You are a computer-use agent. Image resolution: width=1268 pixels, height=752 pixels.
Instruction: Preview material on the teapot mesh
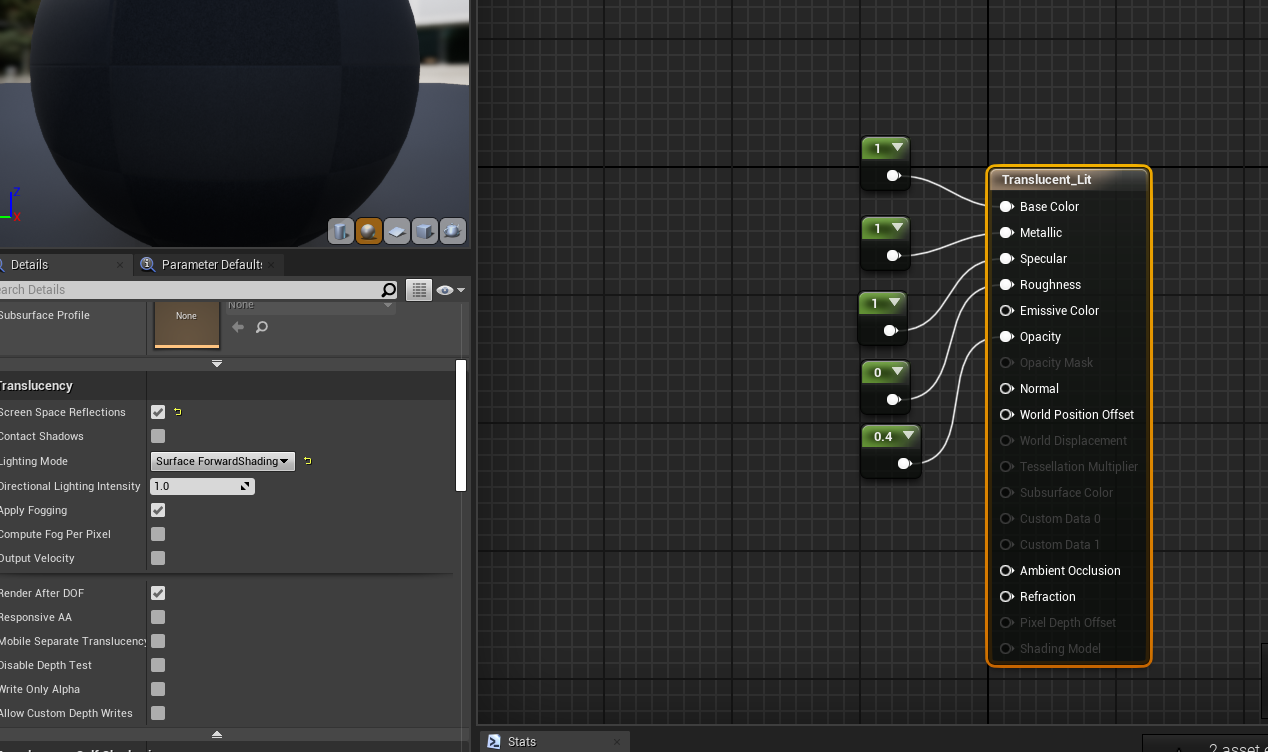pyautogui.click(x=452, y=231)
